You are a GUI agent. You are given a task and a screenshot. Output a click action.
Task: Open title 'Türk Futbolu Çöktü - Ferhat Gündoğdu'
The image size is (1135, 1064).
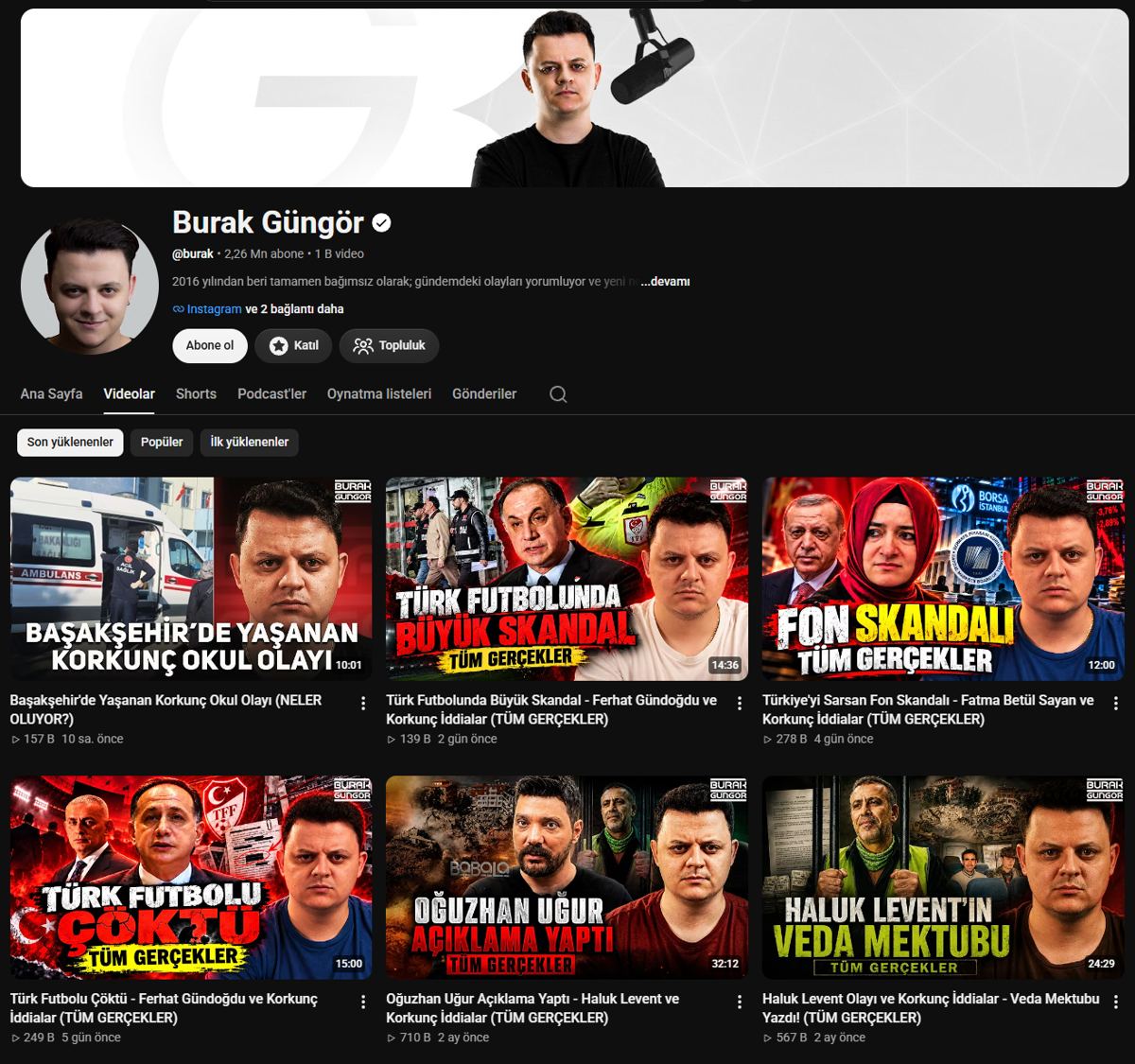pyautogui.click(x=164, y=1008)
